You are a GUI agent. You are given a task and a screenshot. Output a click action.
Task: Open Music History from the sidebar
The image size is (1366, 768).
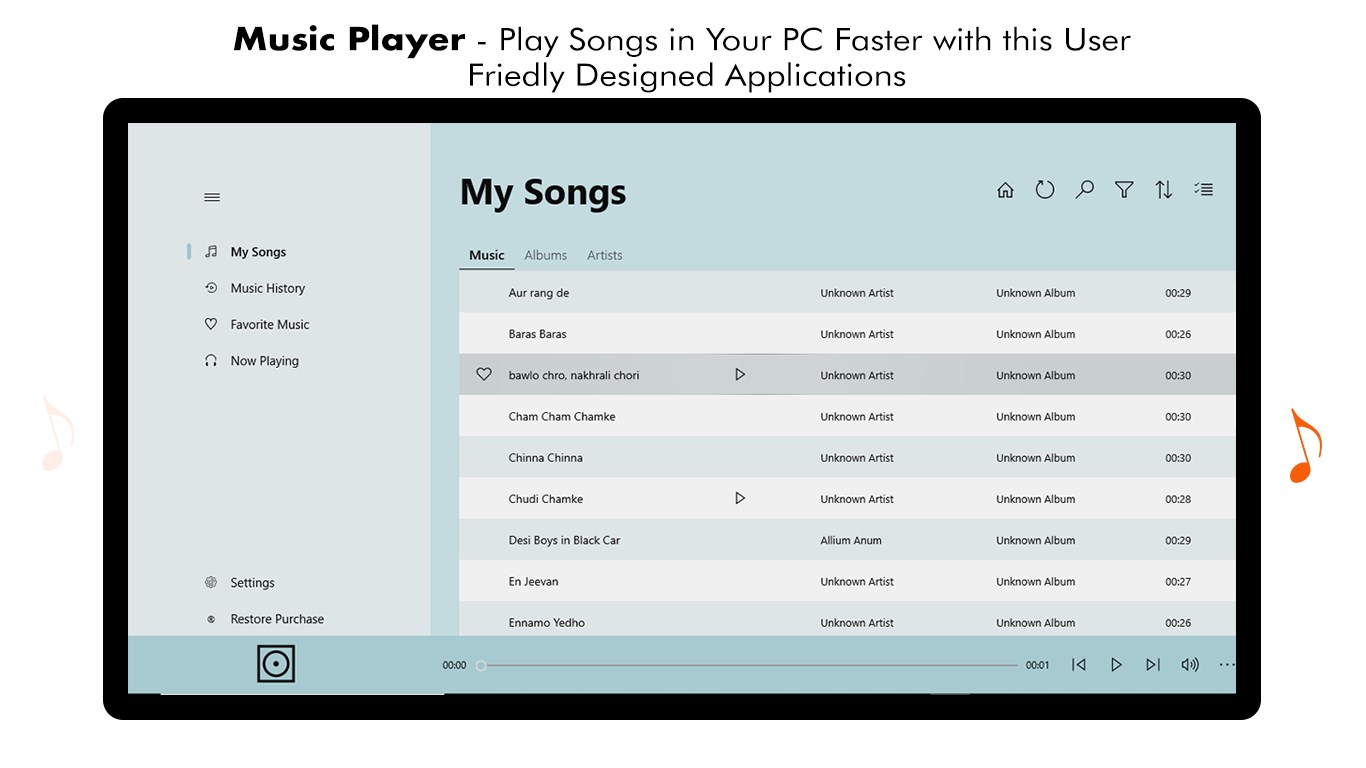[267, 288]
